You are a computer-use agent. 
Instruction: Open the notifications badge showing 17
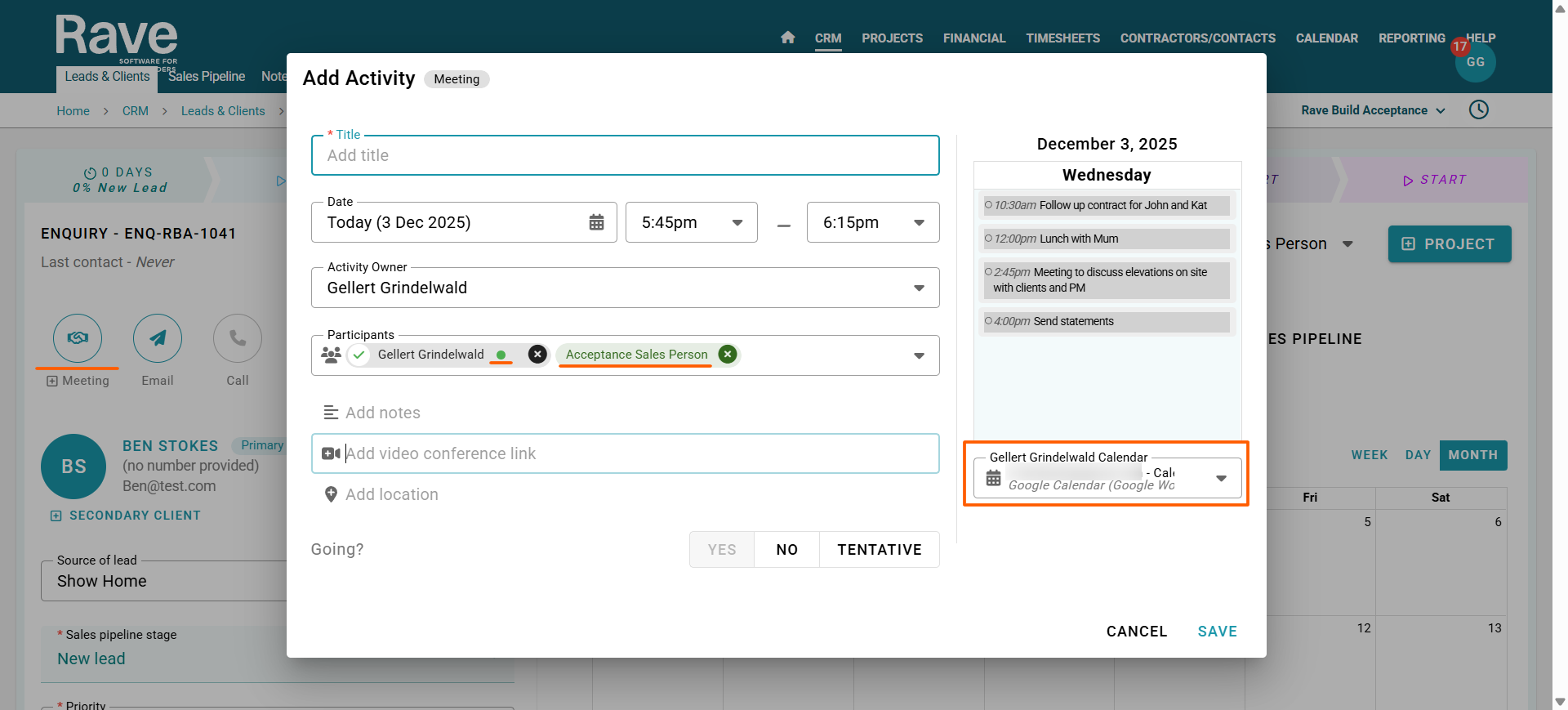[x=1460, y=47]
